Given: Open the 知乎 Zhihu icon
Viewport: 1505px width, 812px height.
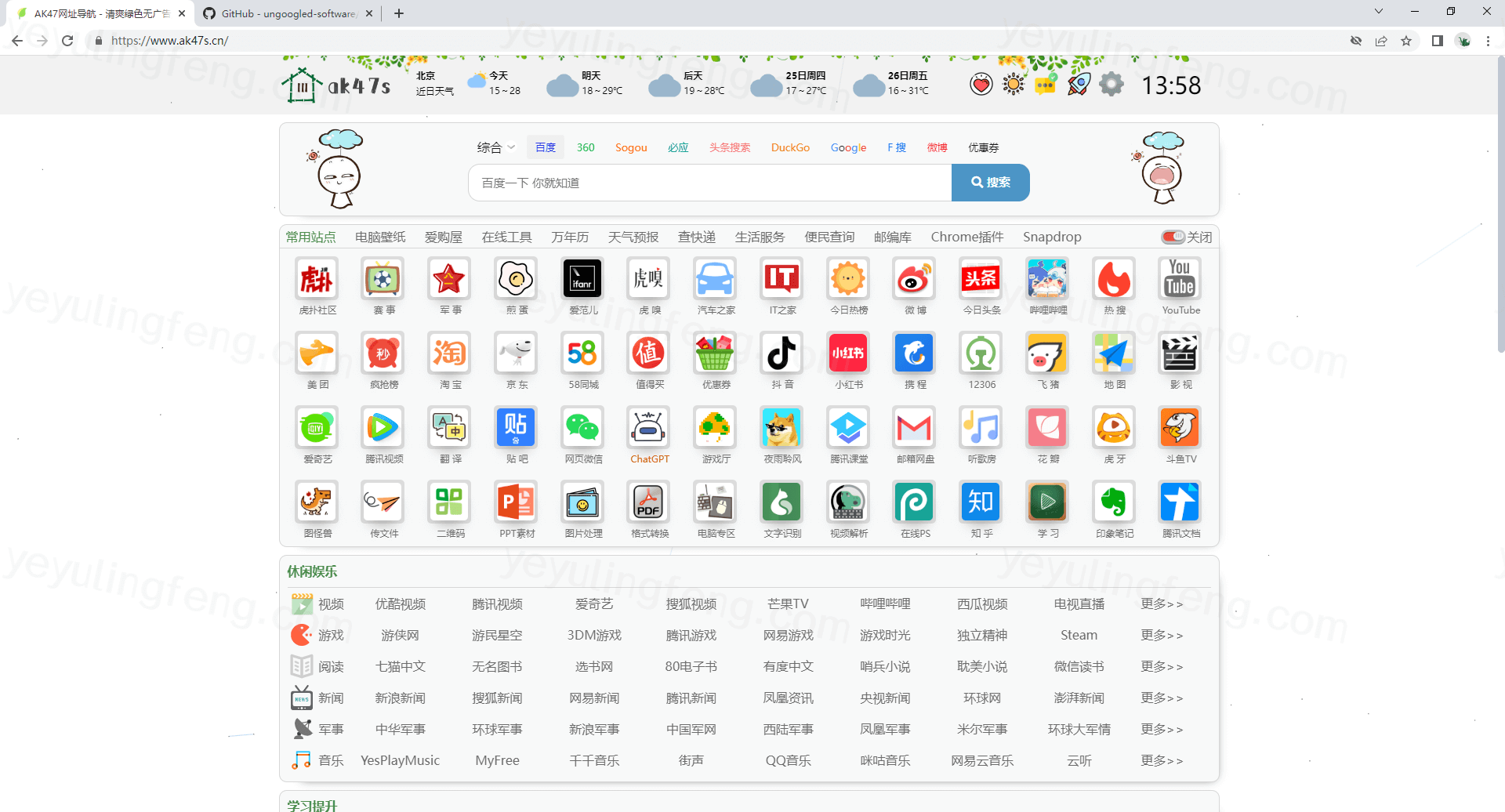Looking at the screenshot, I should click(981, 502).
